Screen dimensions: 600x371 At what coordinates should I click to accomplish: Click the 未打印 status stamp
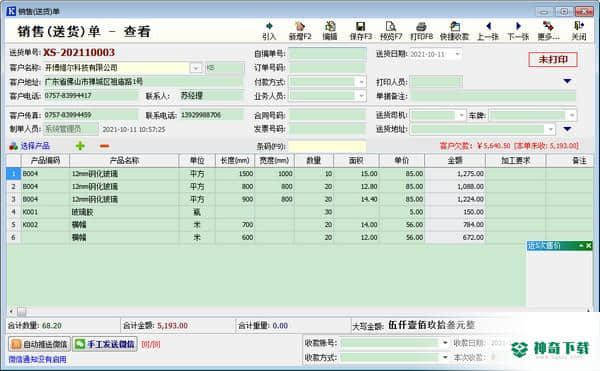pyautogui.click(x=553, y=59)
